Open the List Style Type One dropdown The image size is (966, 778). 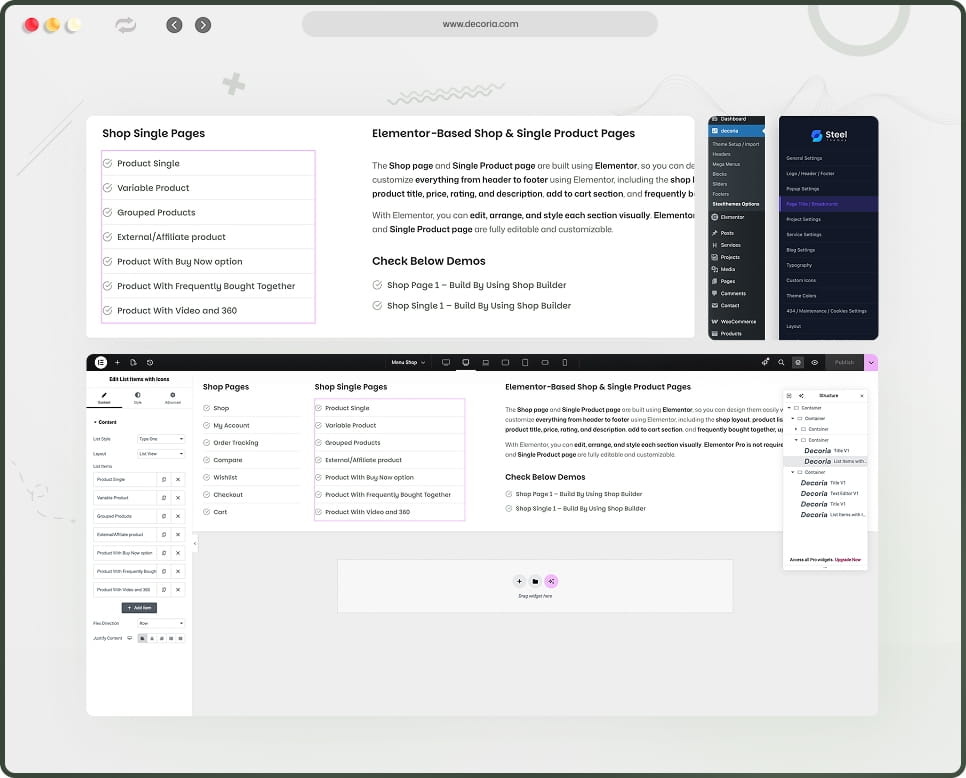160,439
